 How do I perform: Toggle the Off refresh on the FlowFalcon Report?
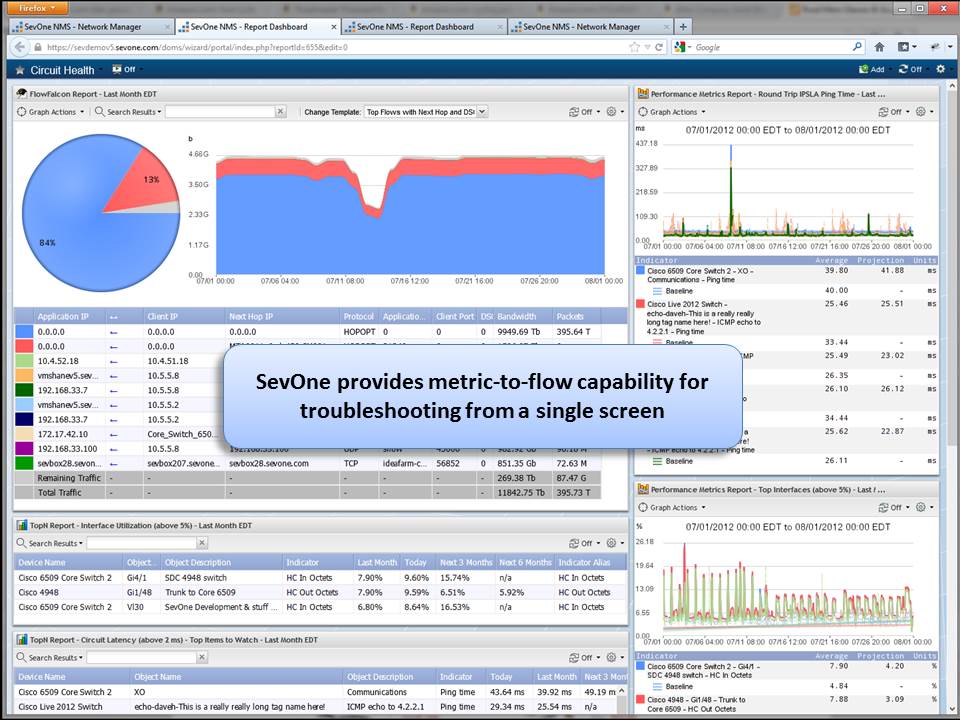point(585,112)
